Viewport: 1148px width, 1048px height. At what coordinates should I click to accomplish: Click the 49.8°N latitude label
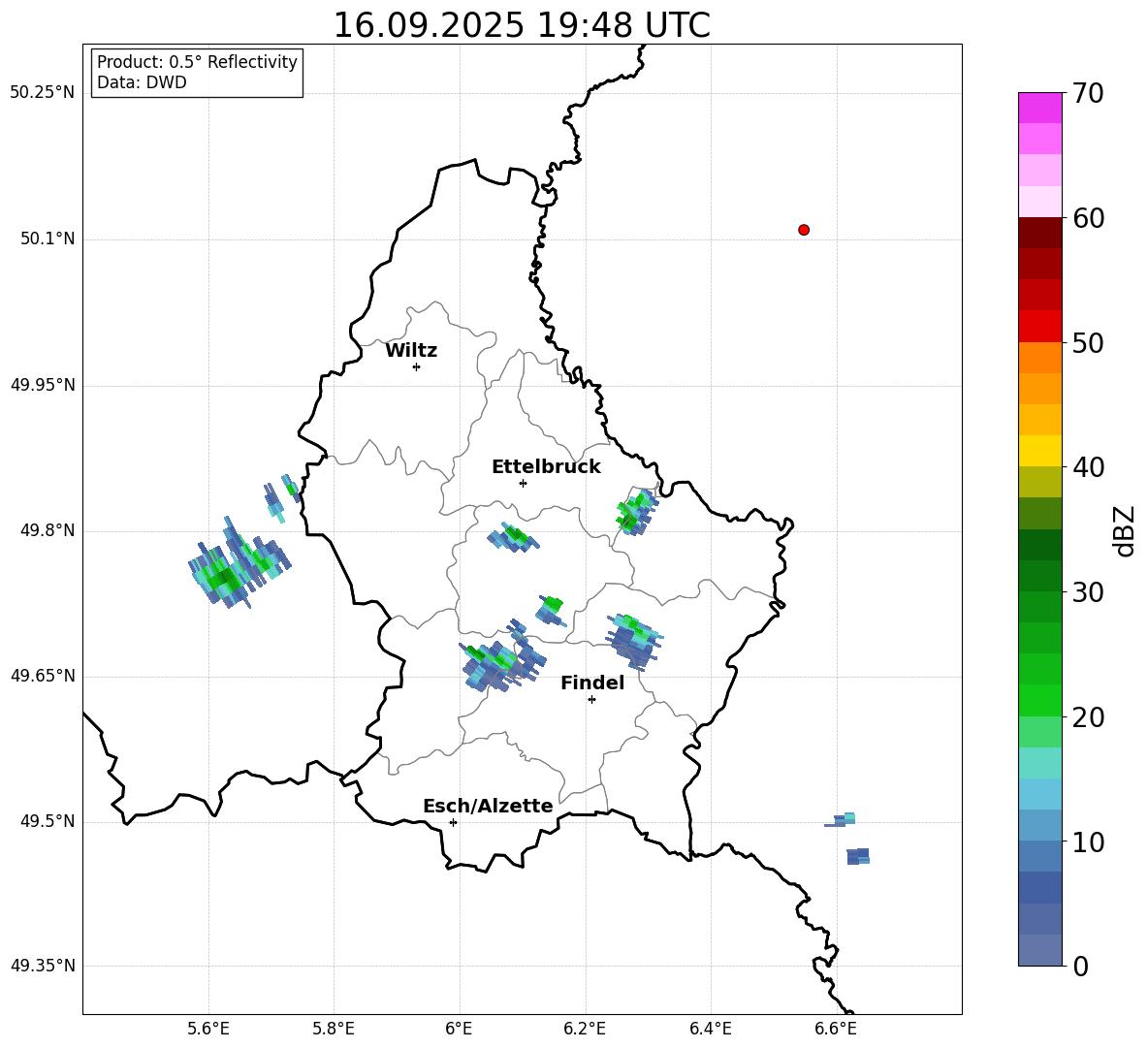(47, 530)
